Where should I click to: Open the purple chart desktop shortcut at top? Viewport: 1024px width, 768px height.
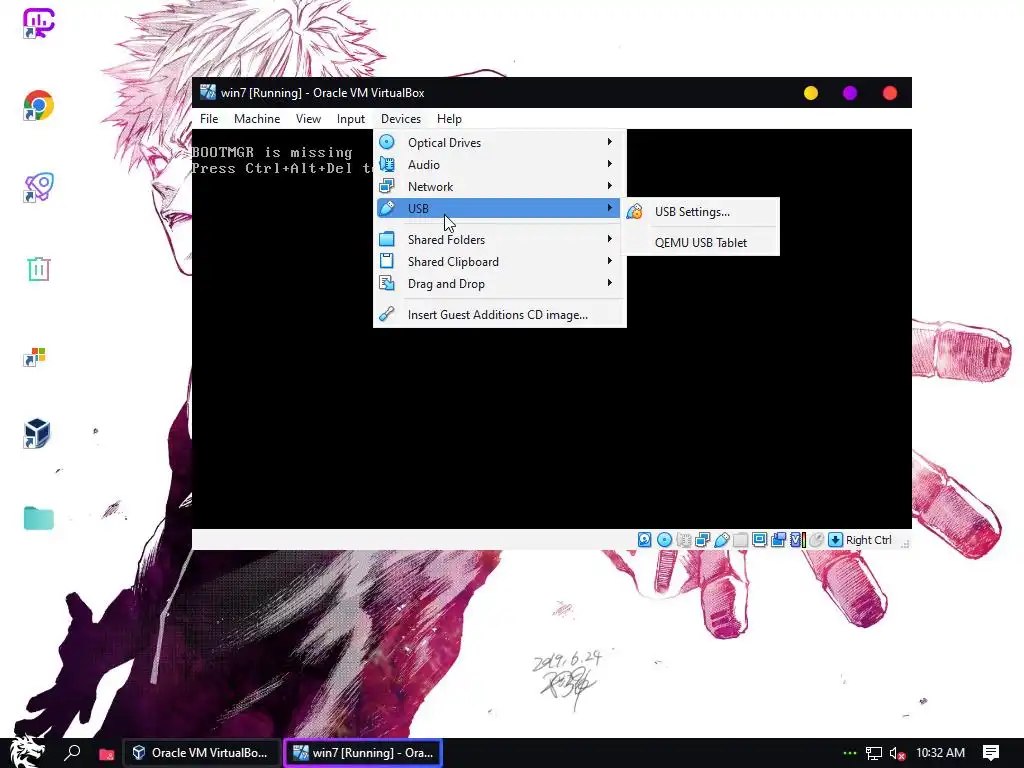39,24
